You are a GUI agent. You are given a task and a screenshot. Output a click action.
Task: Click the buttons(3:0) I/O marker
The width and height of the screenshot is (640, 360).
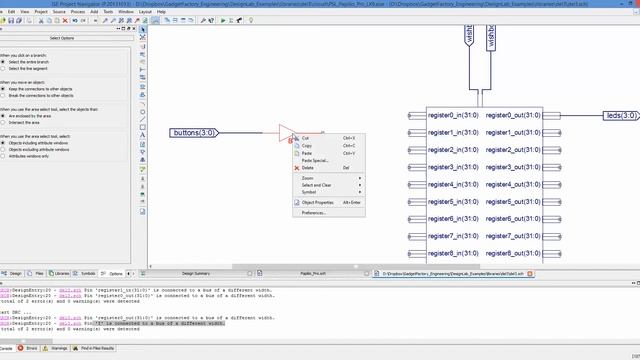(x=194, y=133)
